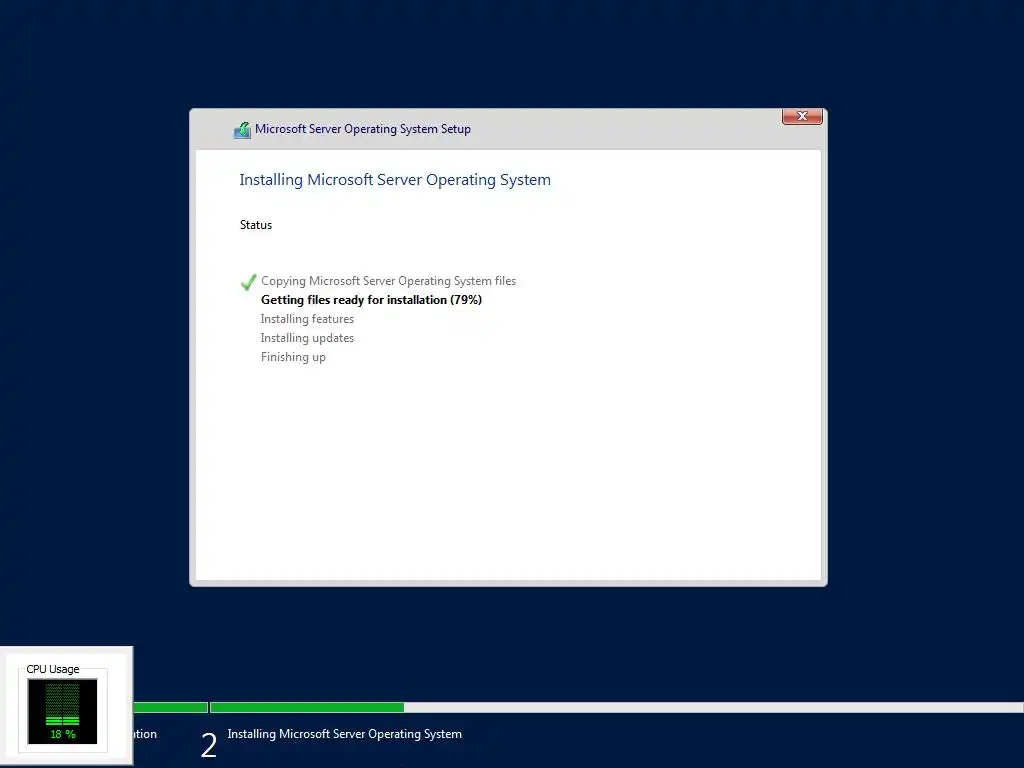Close the Microsoft Server Operating System Setup dialog
This screenshot has height=768, width=1024.
click(802, 116)
